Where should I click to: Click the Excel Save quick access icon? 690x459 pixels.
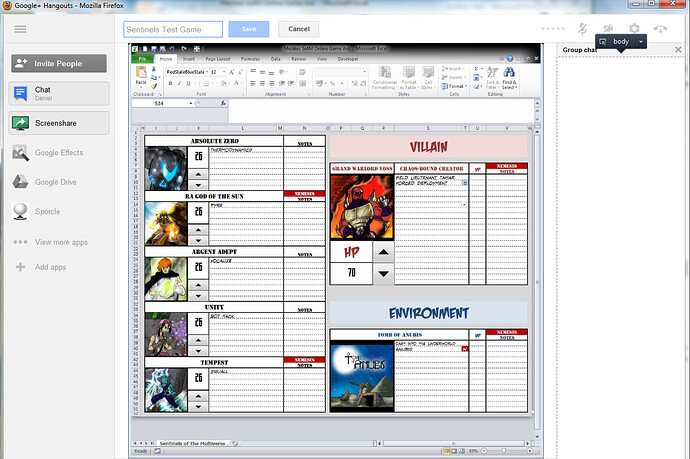154,49
